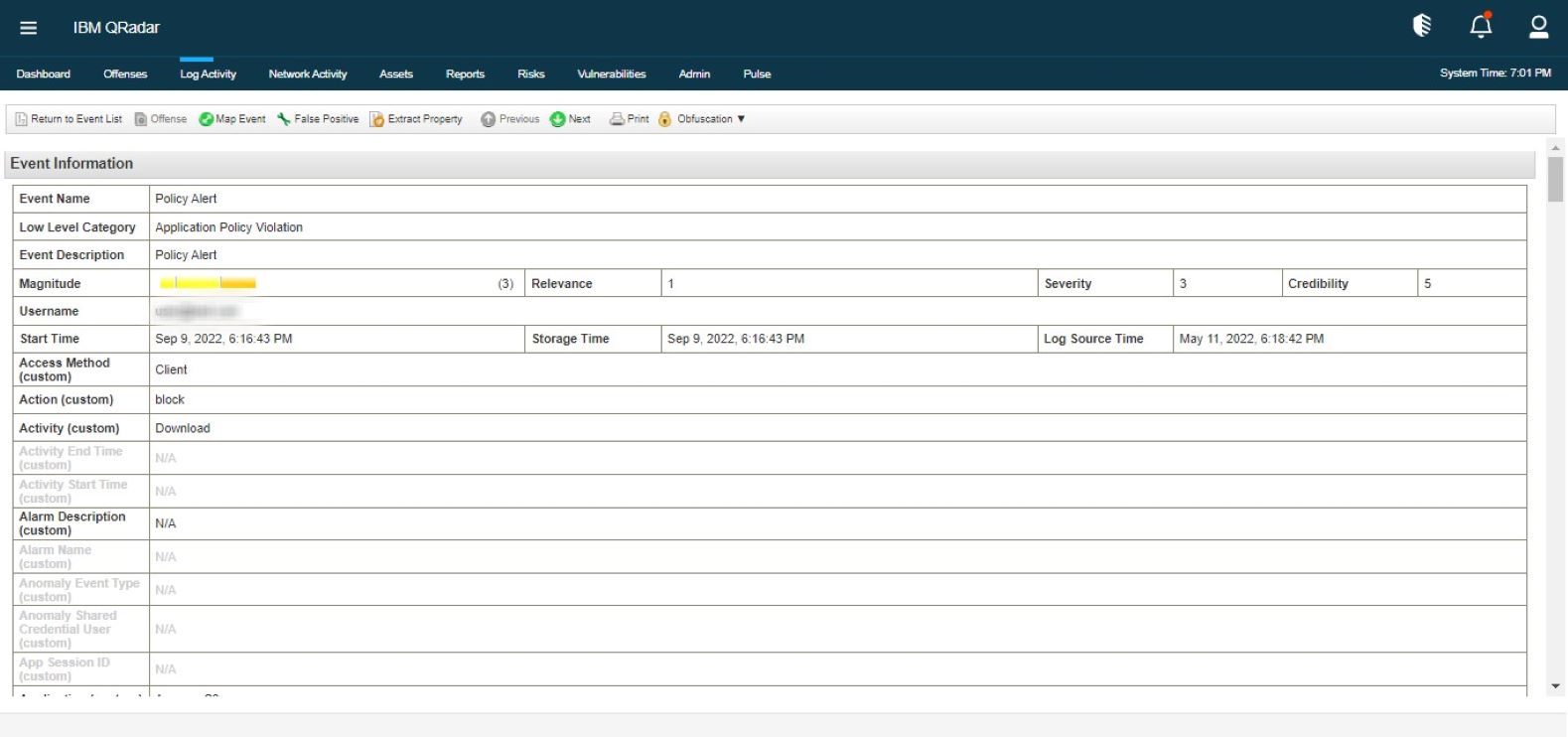Switch to the Log Activity tab

pos(208,74)
